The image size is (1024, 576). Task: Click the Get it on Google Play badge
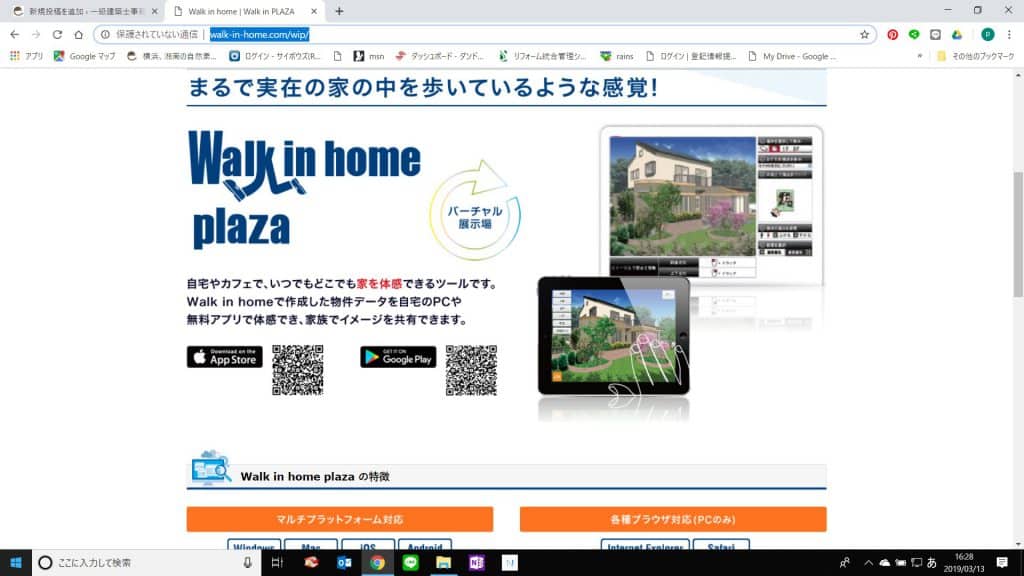point(397,357)
